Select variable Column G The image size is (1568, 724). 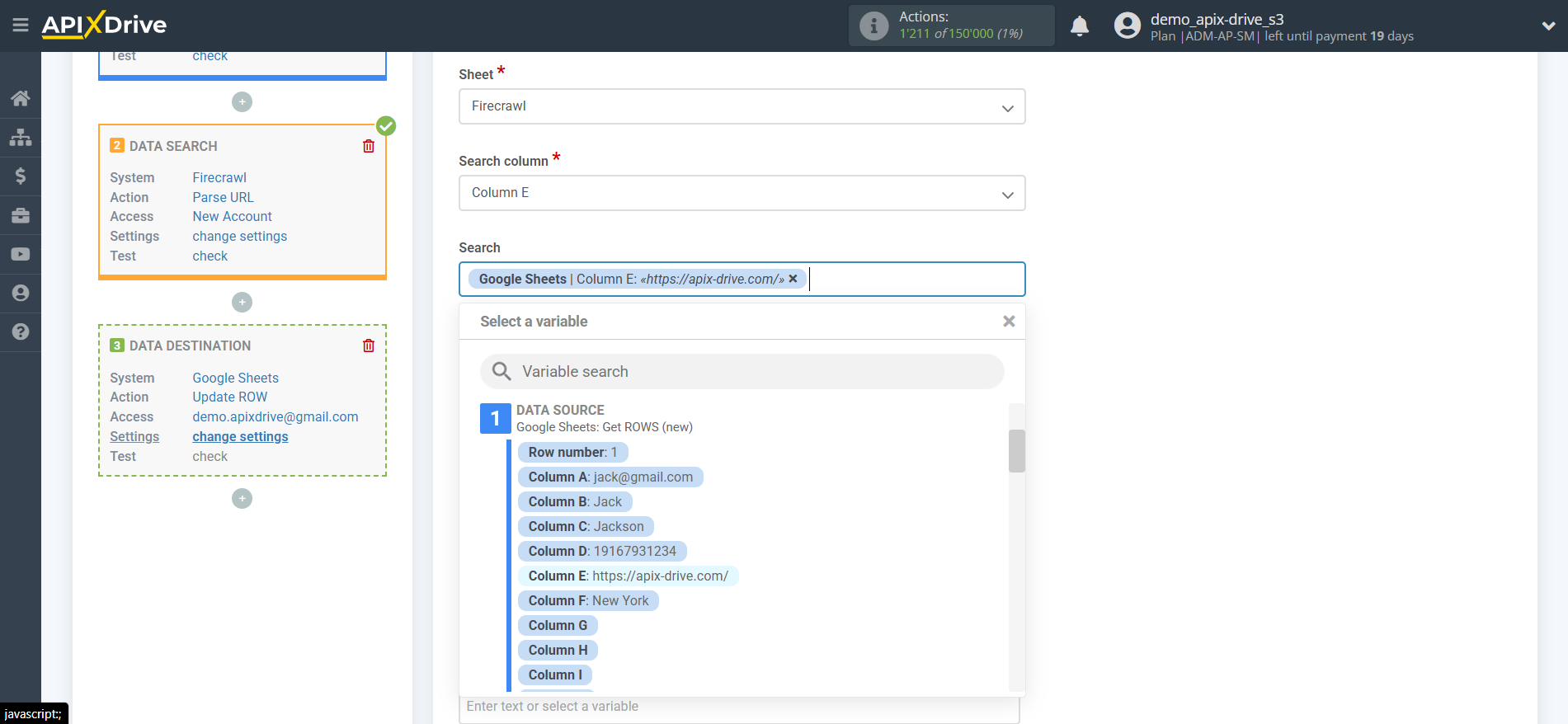click(558, 625)
